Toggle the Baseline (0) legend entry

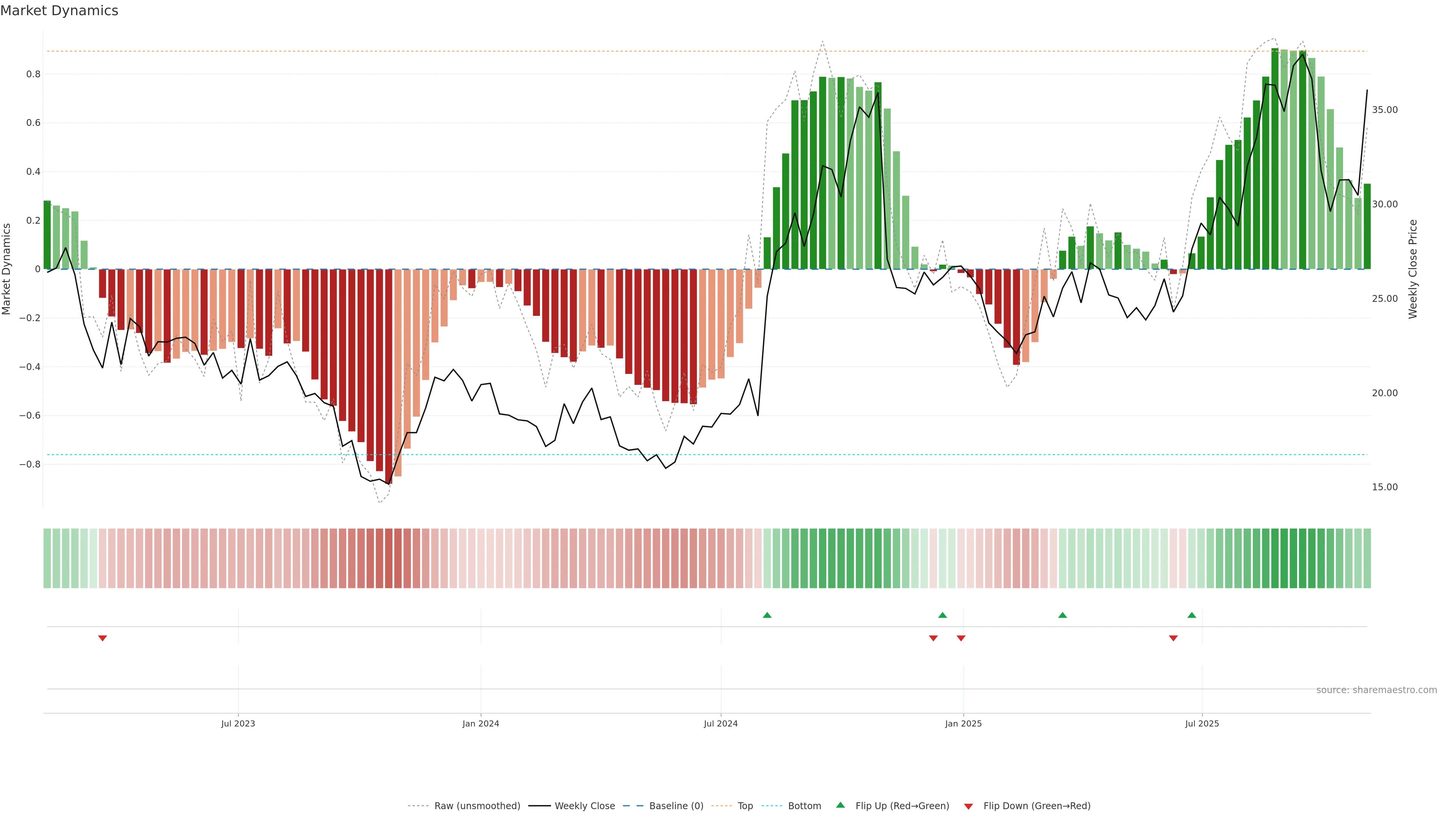click(x=676, y=806)
